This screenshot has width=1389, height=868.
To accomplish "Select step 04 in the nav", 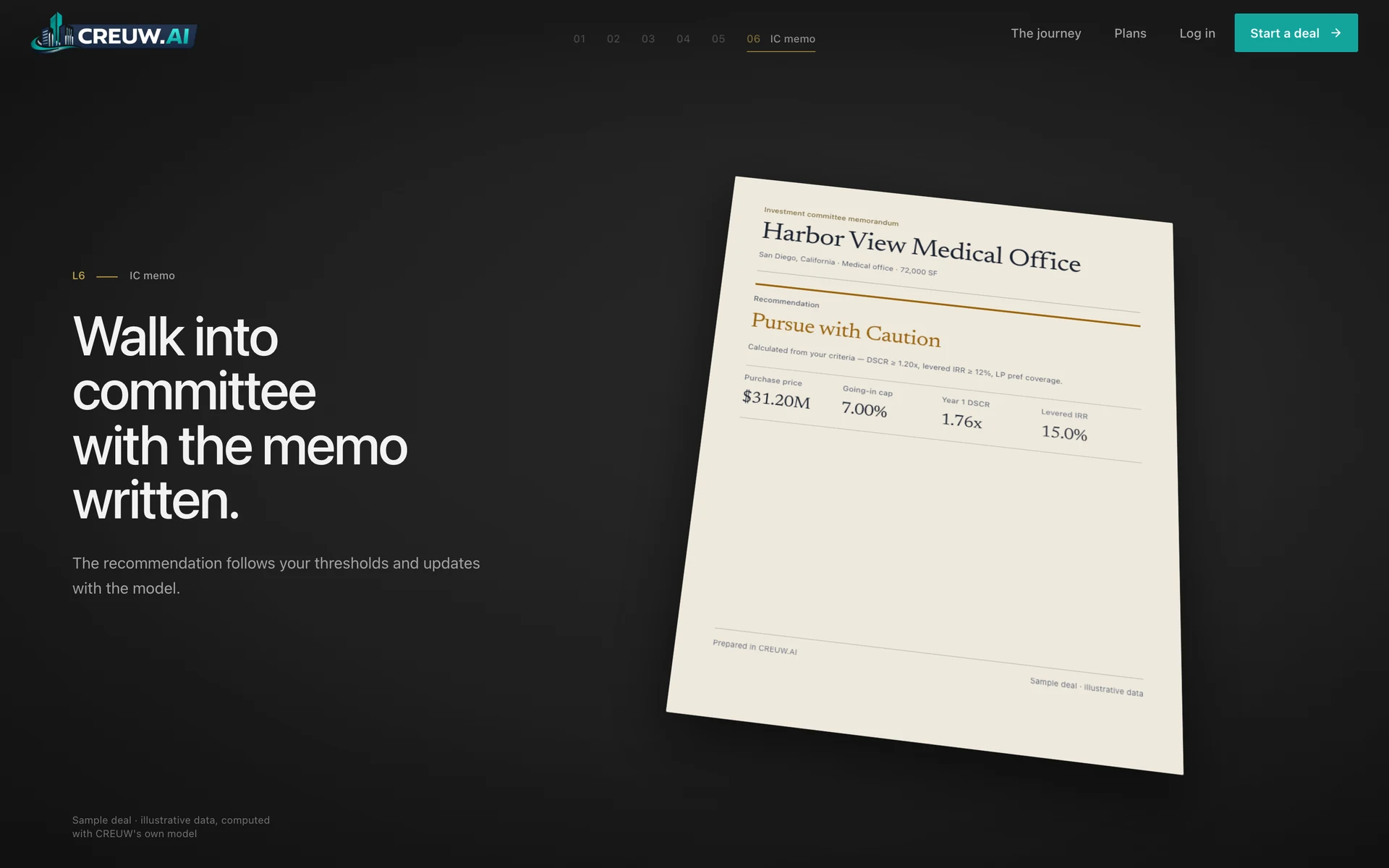I will click(x=684, y=39).
